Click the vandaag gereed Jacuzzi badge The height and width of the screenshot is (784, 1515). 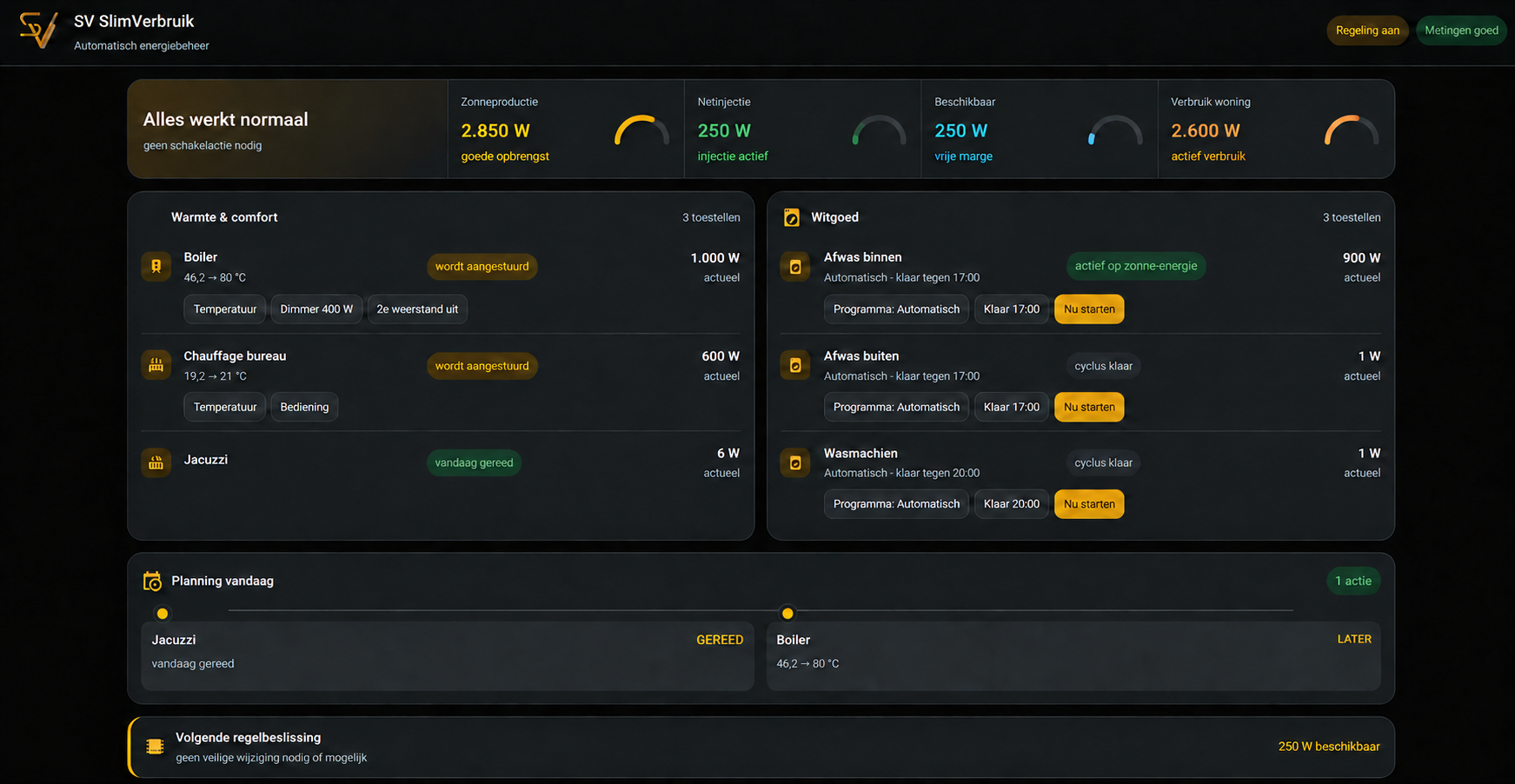tap(474, 462)
